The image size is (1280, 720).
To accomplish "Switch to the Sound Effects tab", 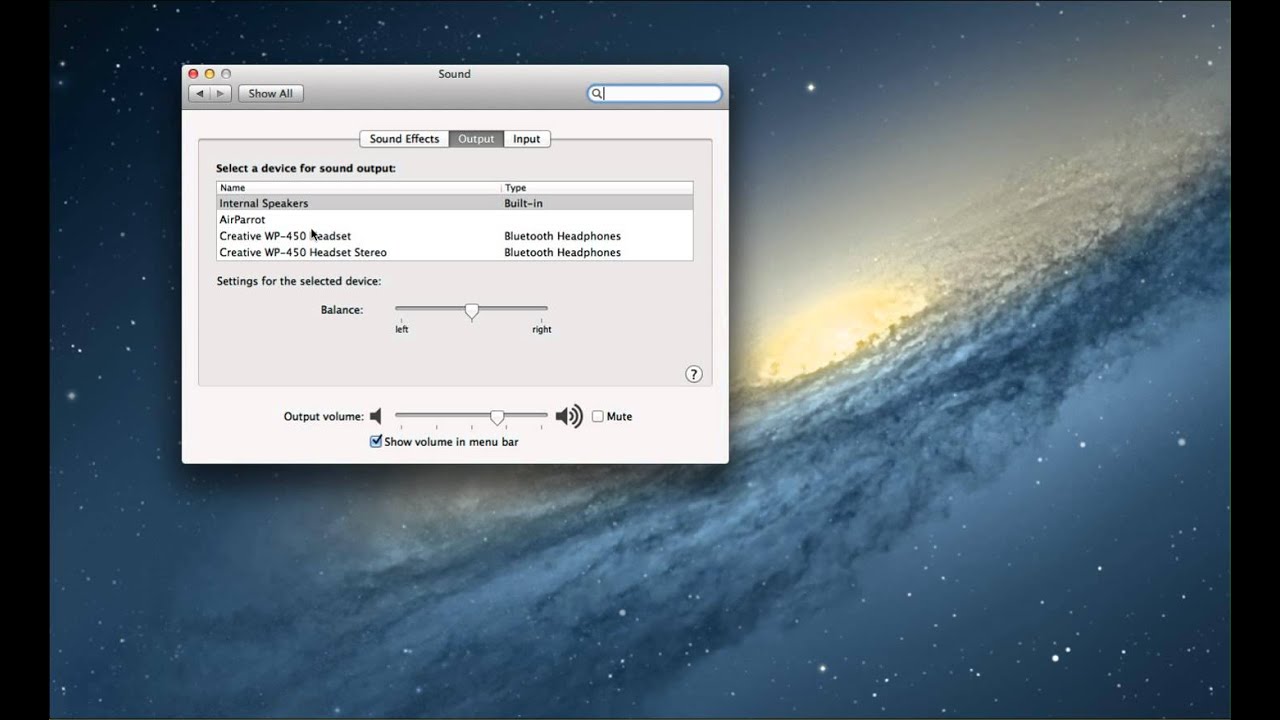I will 404,139.
